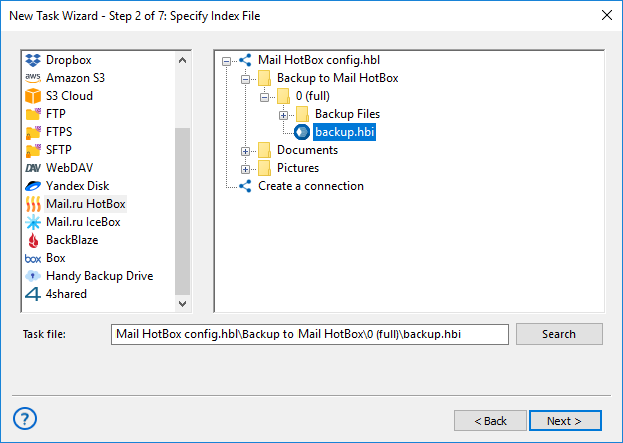Expand the Pictures folder
623x443 pixels.
pos(246,170)
